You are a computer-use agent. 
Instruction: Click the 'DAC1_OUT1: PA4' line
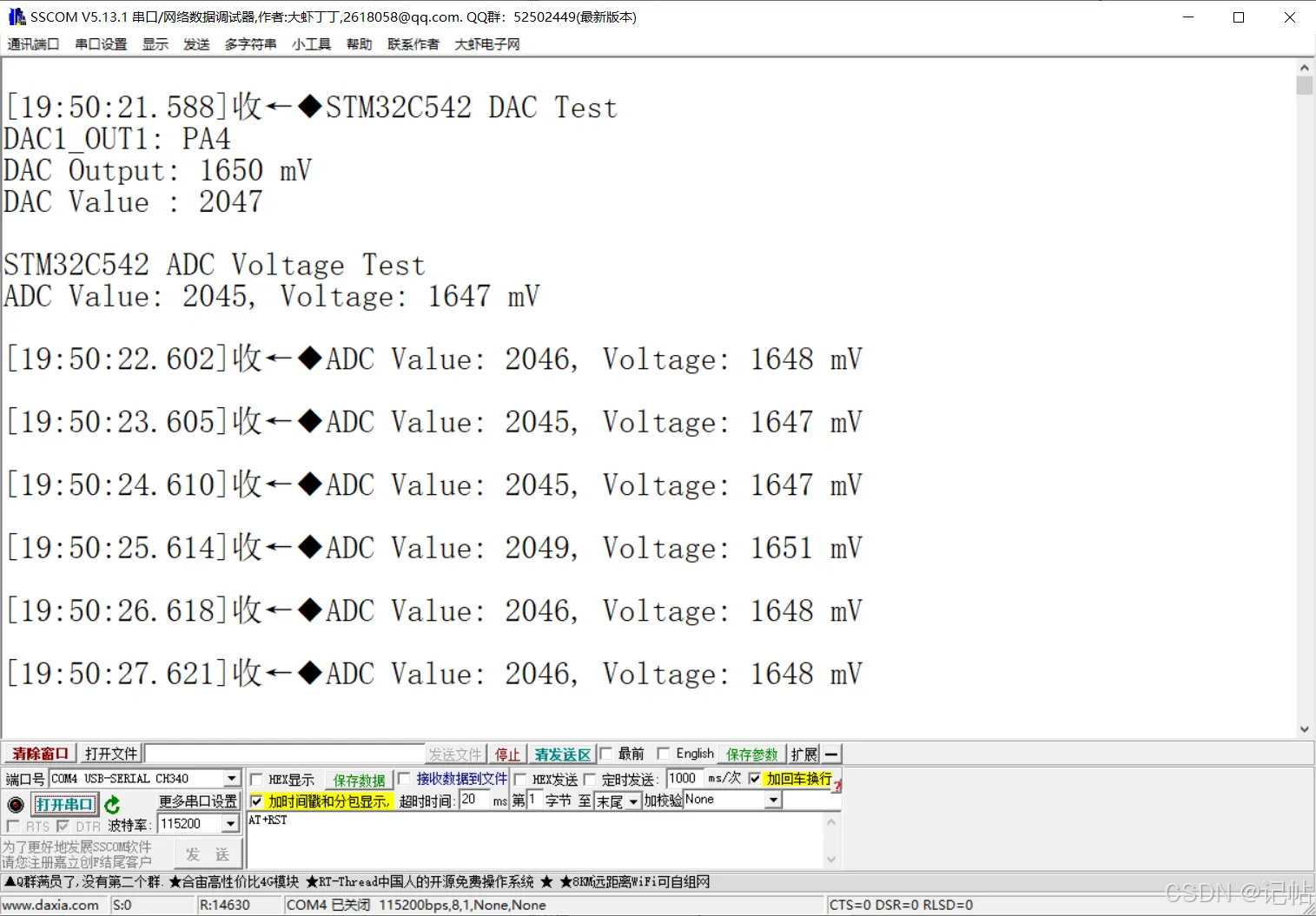pyautogui.click(x=117, y=139)
